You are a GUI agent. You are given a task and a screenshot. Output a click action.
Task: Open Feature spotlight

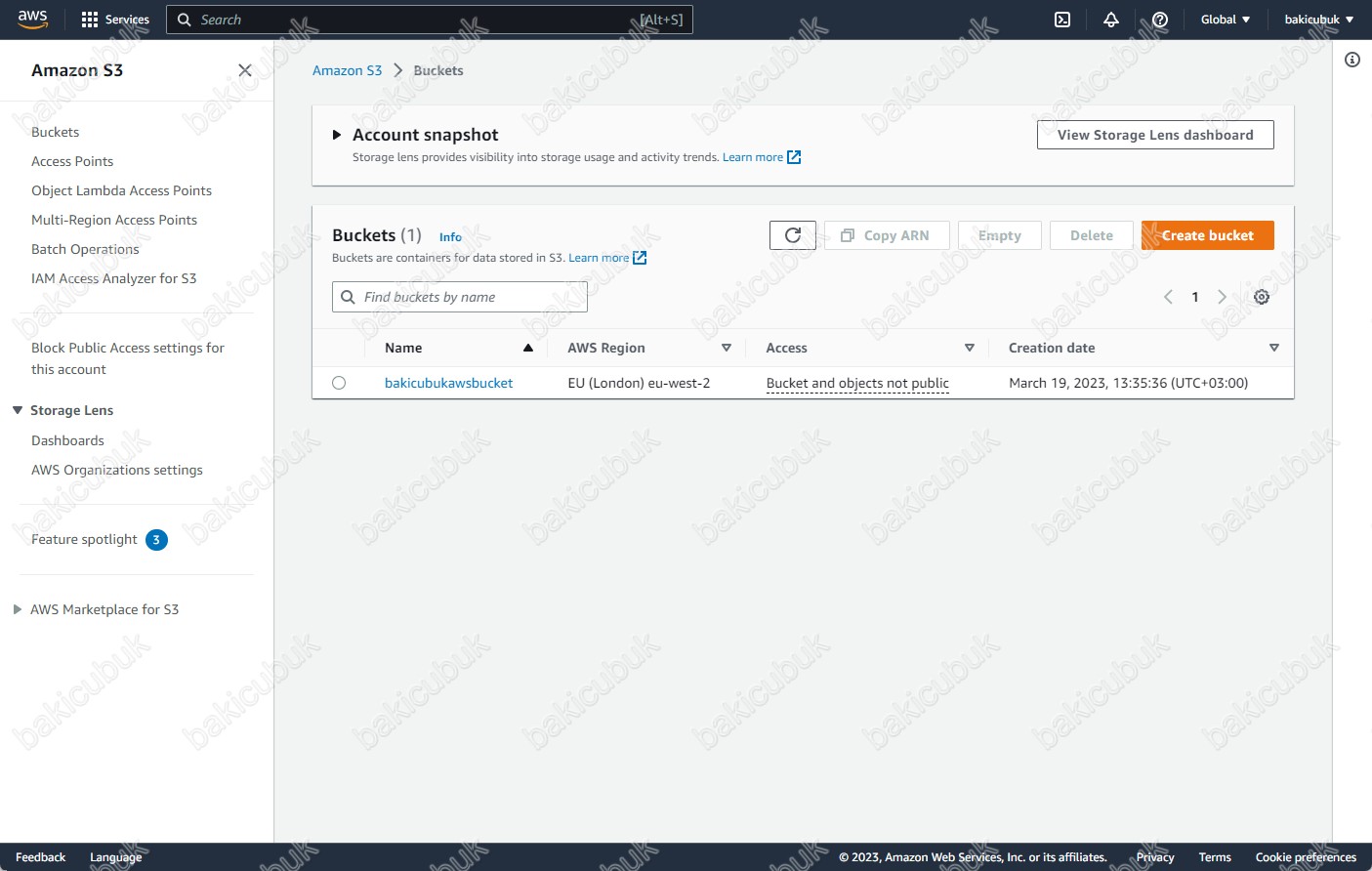point(84,539)
